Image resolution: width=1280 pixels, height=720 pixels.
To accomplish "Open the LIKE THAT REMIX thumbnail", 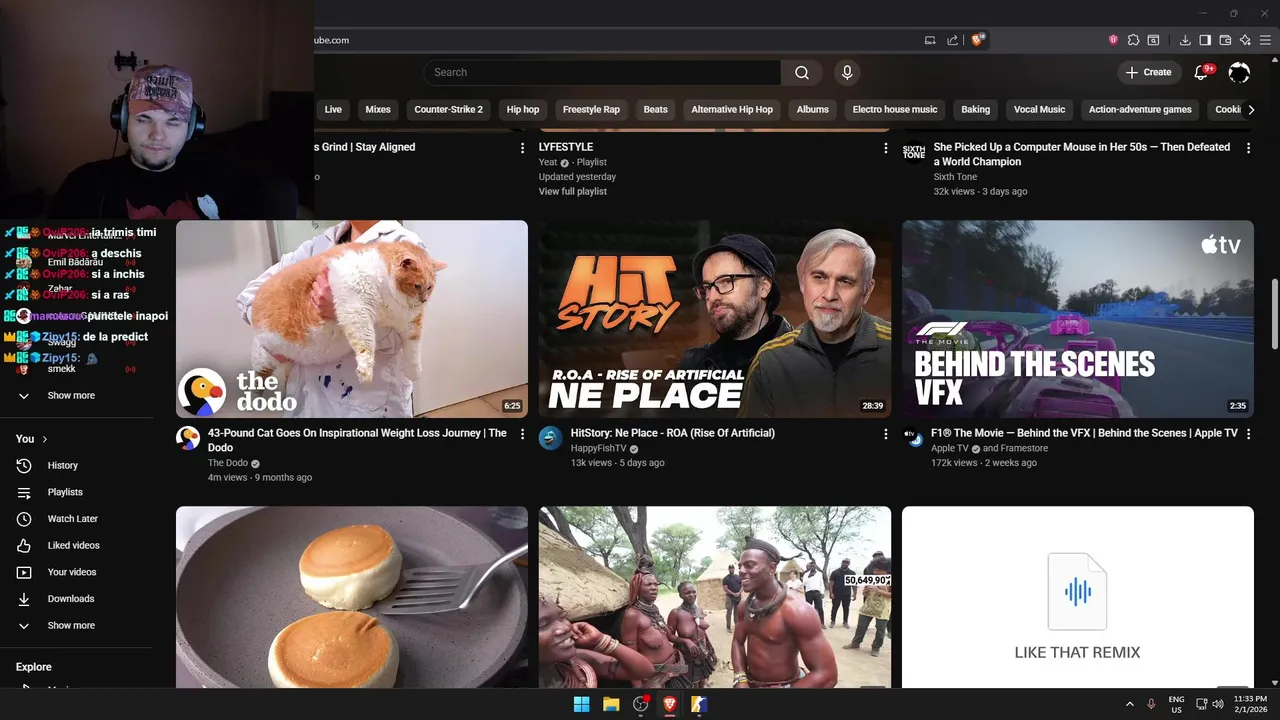I will [x=1078, y=597].
